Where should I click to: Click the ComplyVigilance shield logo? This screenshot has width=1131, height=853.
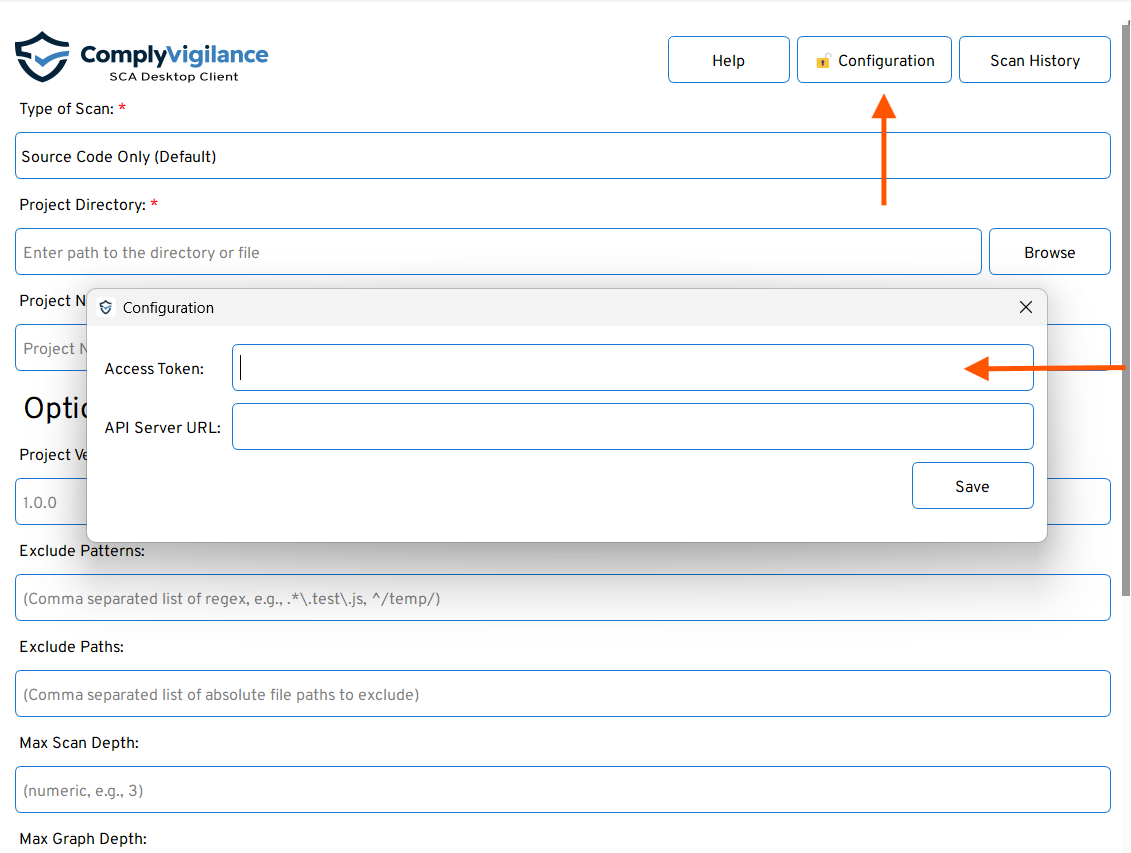click(x=42, y=56)
